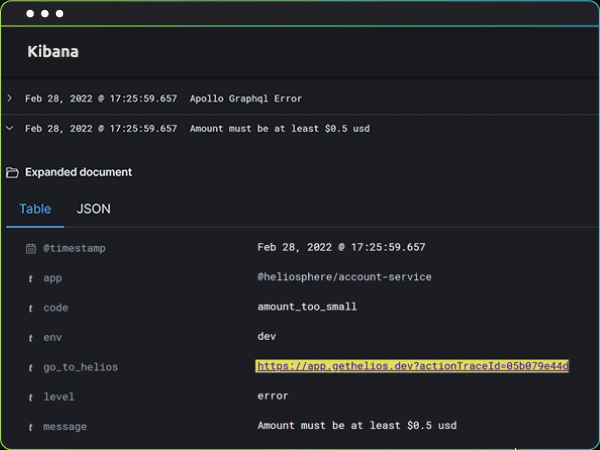This screenshot has height=450, width=600.
Task: Select the Table tab
Action: (x=35, y=209)
